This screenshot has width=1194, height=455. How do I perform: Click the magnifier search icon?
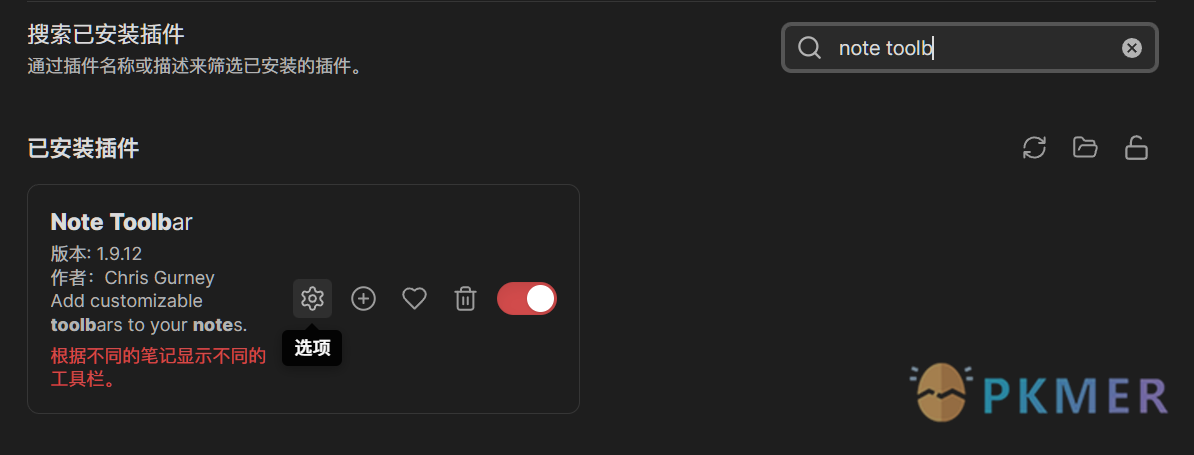pyautogui.click(x=809, y=48)
